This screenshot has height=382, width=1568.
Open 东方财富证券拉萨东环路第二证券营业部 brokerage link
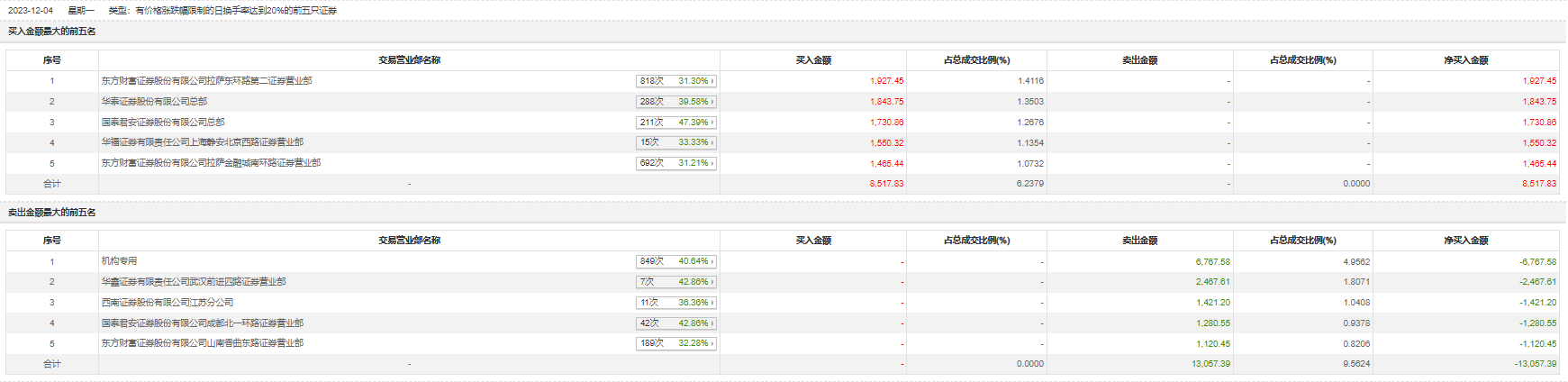(206, 81)
